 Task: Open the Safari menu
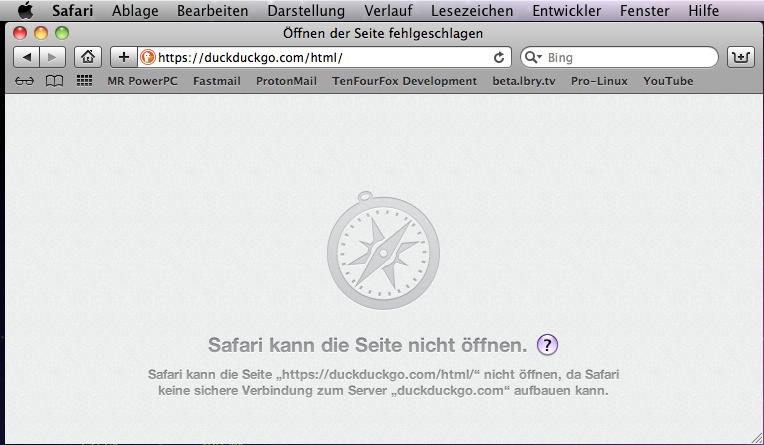click(73, 10)
